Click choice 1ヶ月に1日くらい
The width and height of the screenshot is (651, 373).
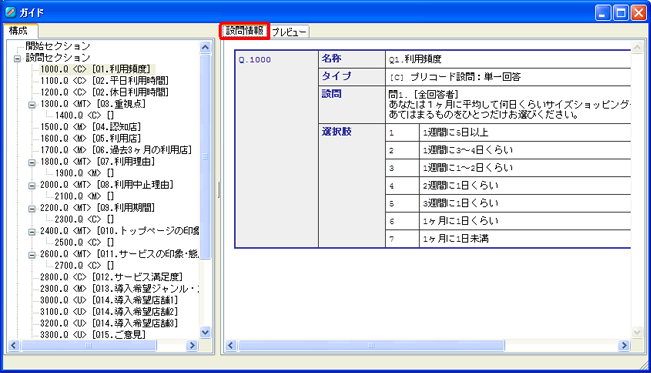pyautogui.click(x=461, y=221)
